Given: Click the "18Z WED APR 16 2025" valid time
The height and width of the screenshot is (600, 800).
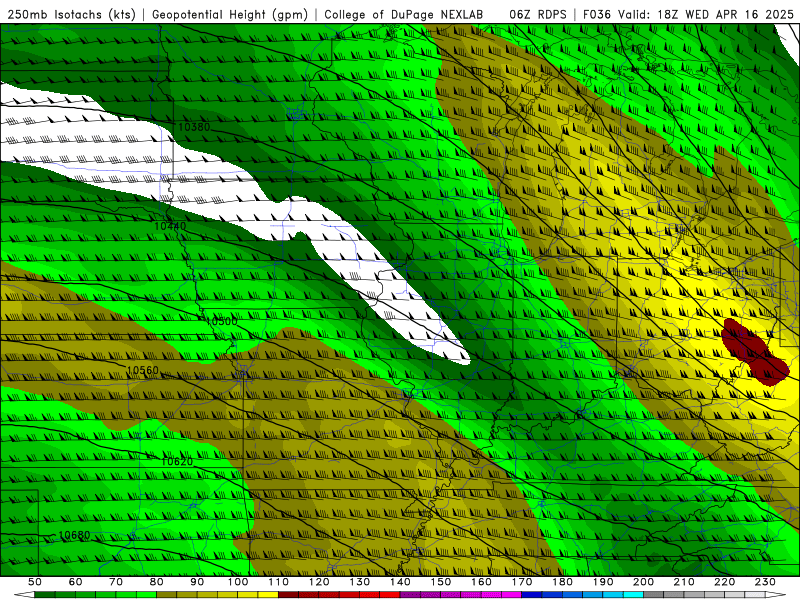Looking at the screenshot, I should click(726, 14).
